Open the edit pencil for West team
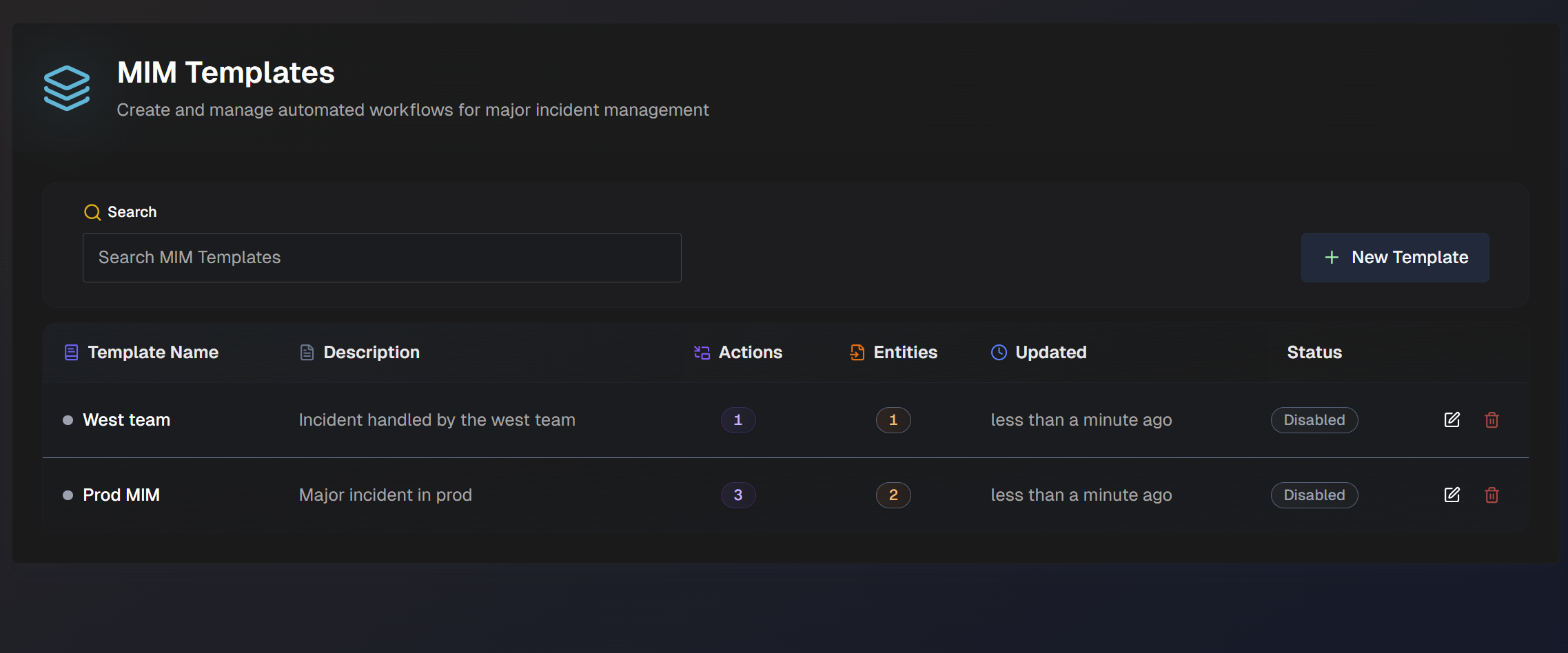Image resolution: width=1568 pixels, height=653 pixels. tap(1452, 419)
